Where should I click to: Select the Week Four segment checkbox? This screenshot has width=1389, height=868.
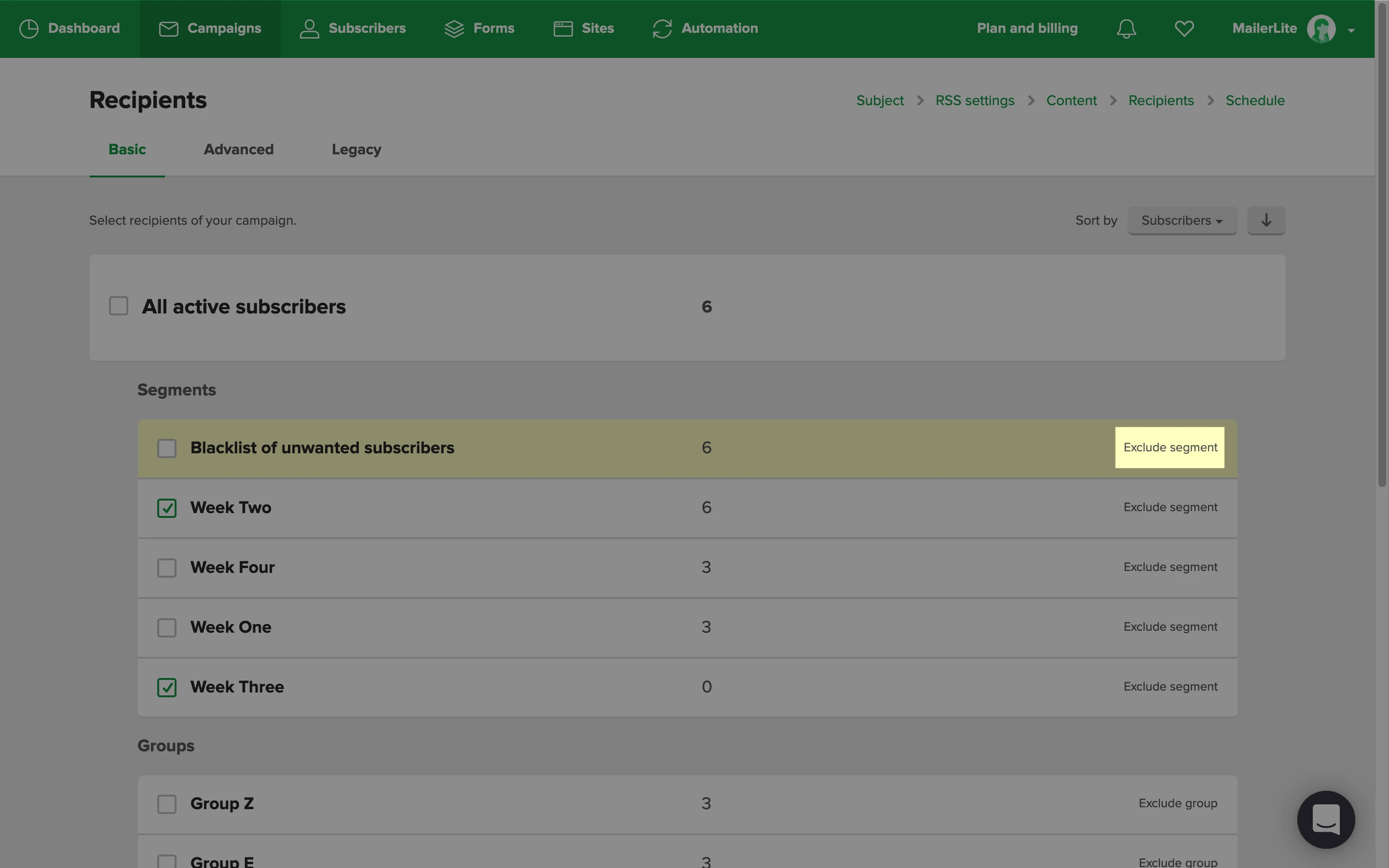[167, 568]
